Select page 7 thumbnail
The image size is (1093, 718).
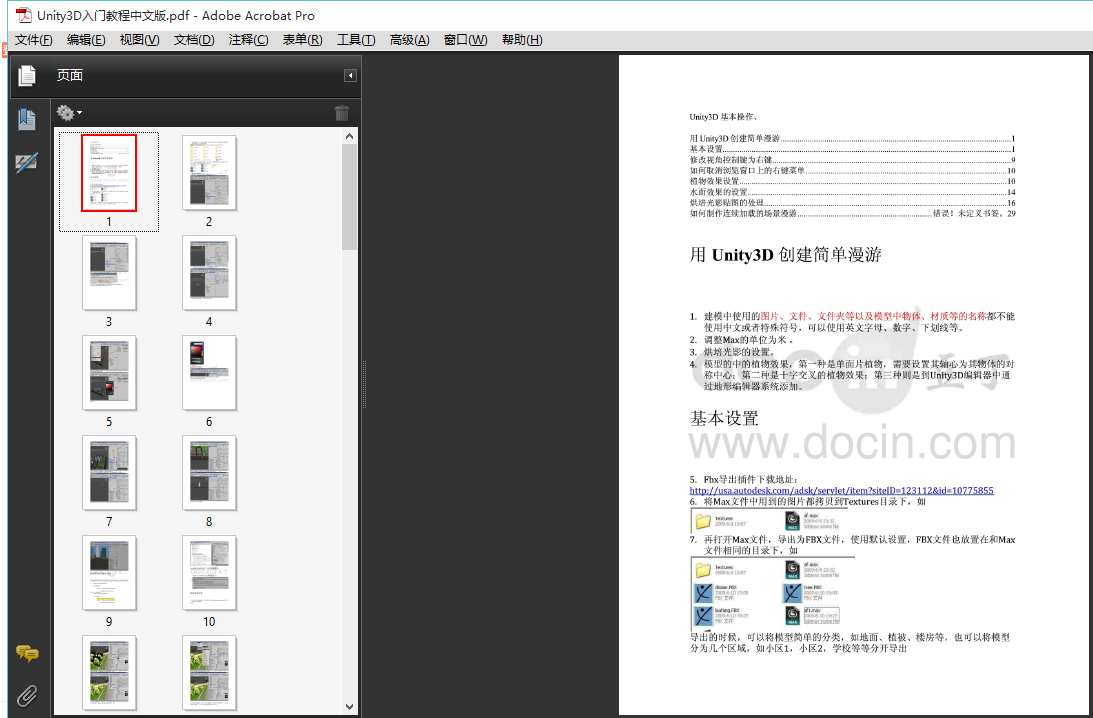pyautogui.click(x=109, y=473)
